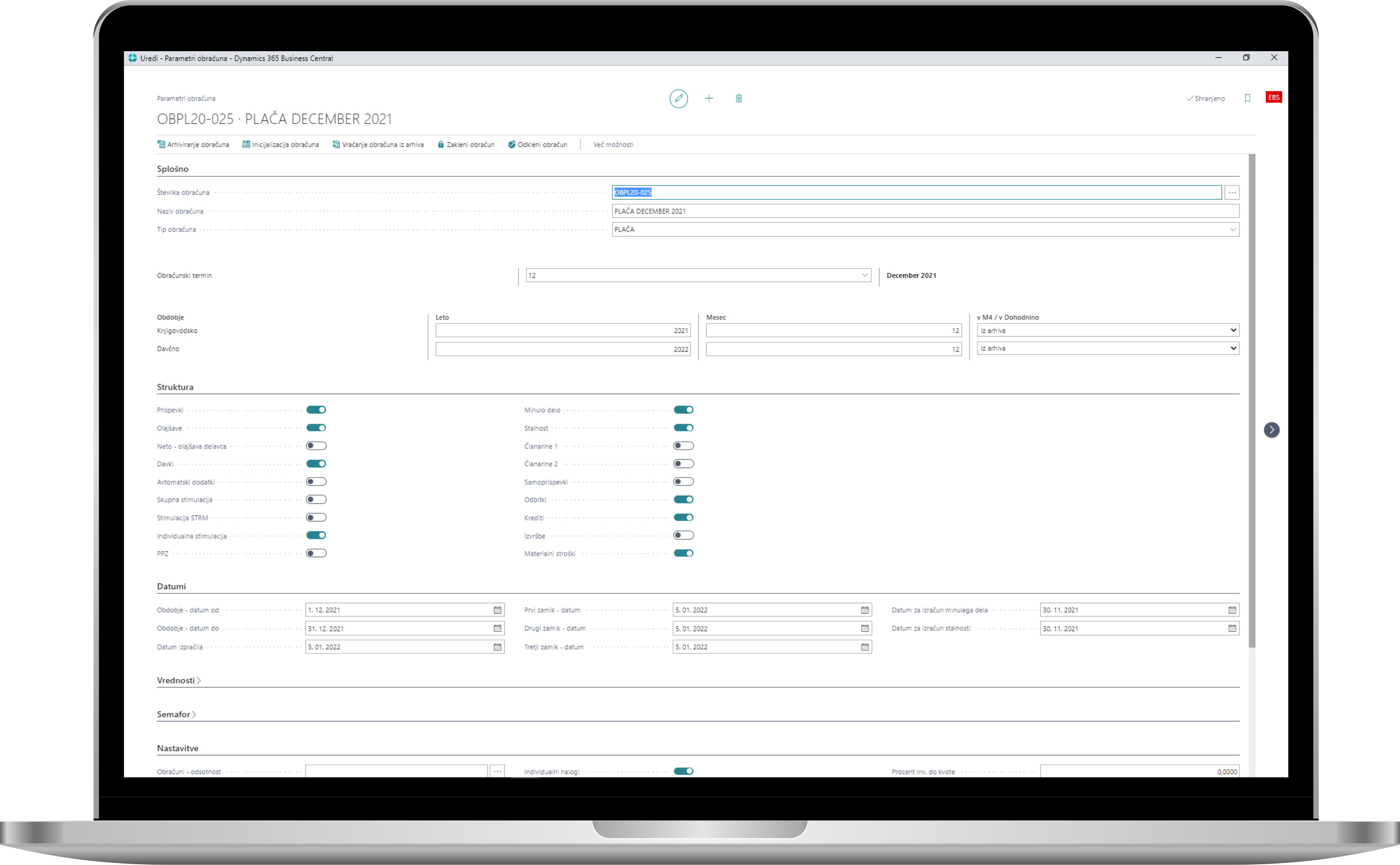Disable the Davki toggle

point(316,463)
